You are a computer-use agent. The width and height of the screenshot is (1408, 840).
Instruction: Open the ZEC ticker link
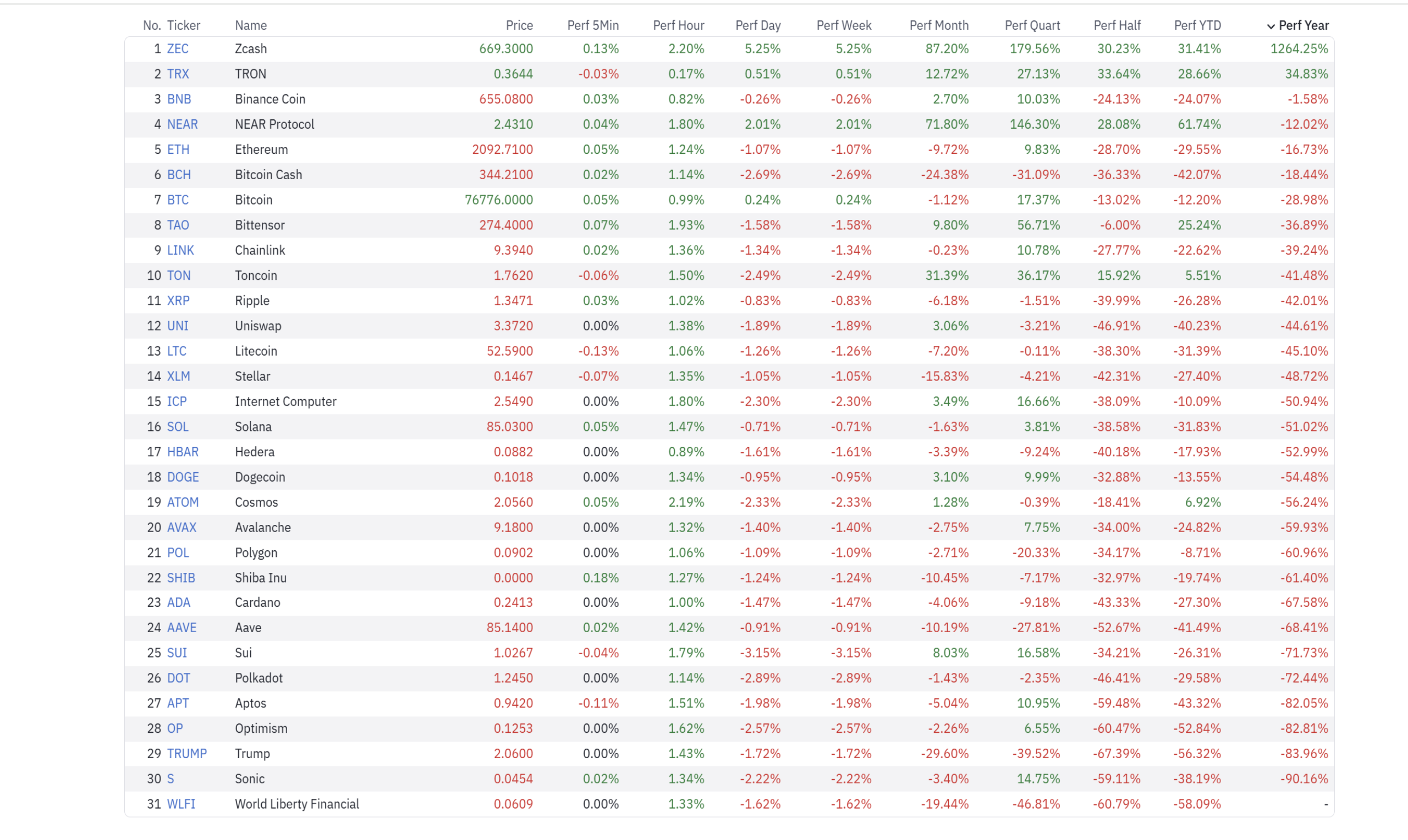pyautogui.click(x=178, y=49)
